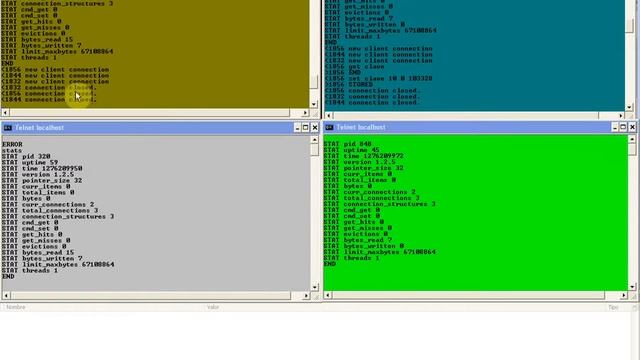Viewport: 640px width, 360px height.
Task: Click the END line in green Telnet window
Action: 330,264
